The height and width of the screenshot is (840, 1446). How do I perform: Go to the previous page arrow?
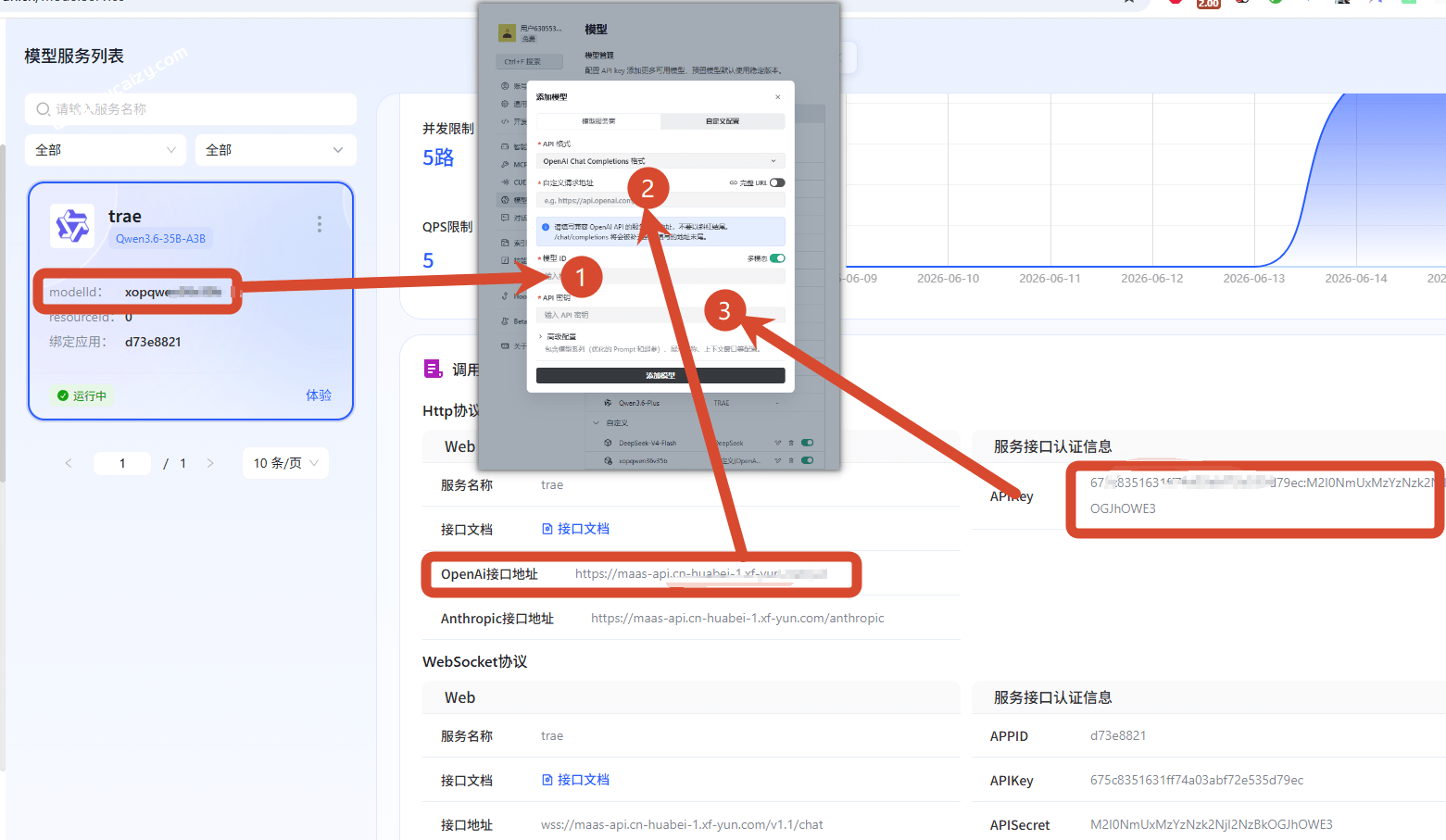69,463
